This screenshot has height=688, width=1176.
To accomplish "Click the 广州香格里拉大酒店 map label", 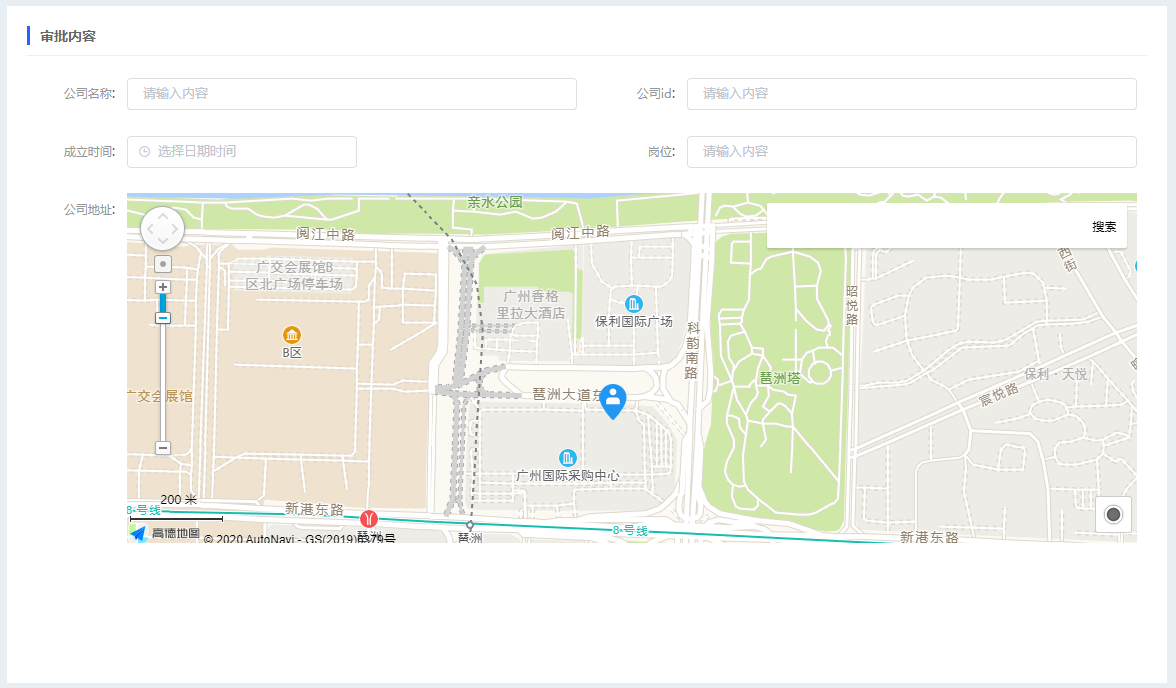I will pos(531,305).
